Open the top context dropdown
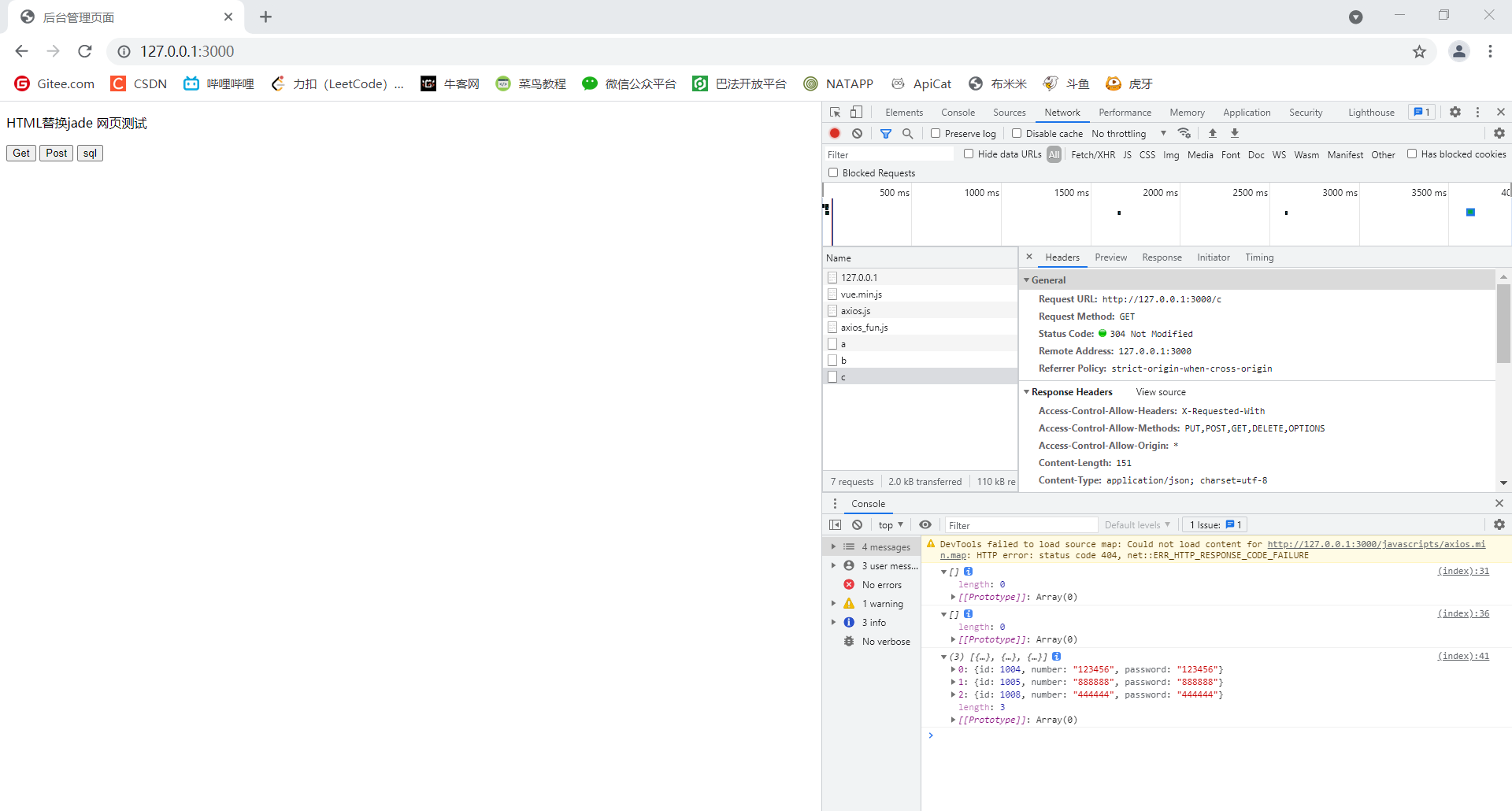The width and height of the screenshot is (1512, 811). tap(891, 525)
